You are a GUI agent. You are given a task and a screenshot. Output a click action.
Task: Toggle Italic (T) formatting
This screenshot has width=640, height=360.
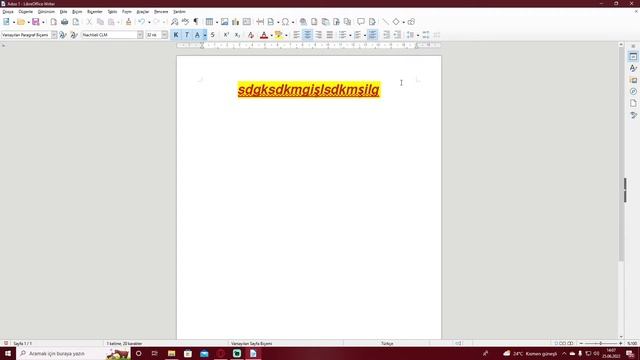click(x=187, y=35)
